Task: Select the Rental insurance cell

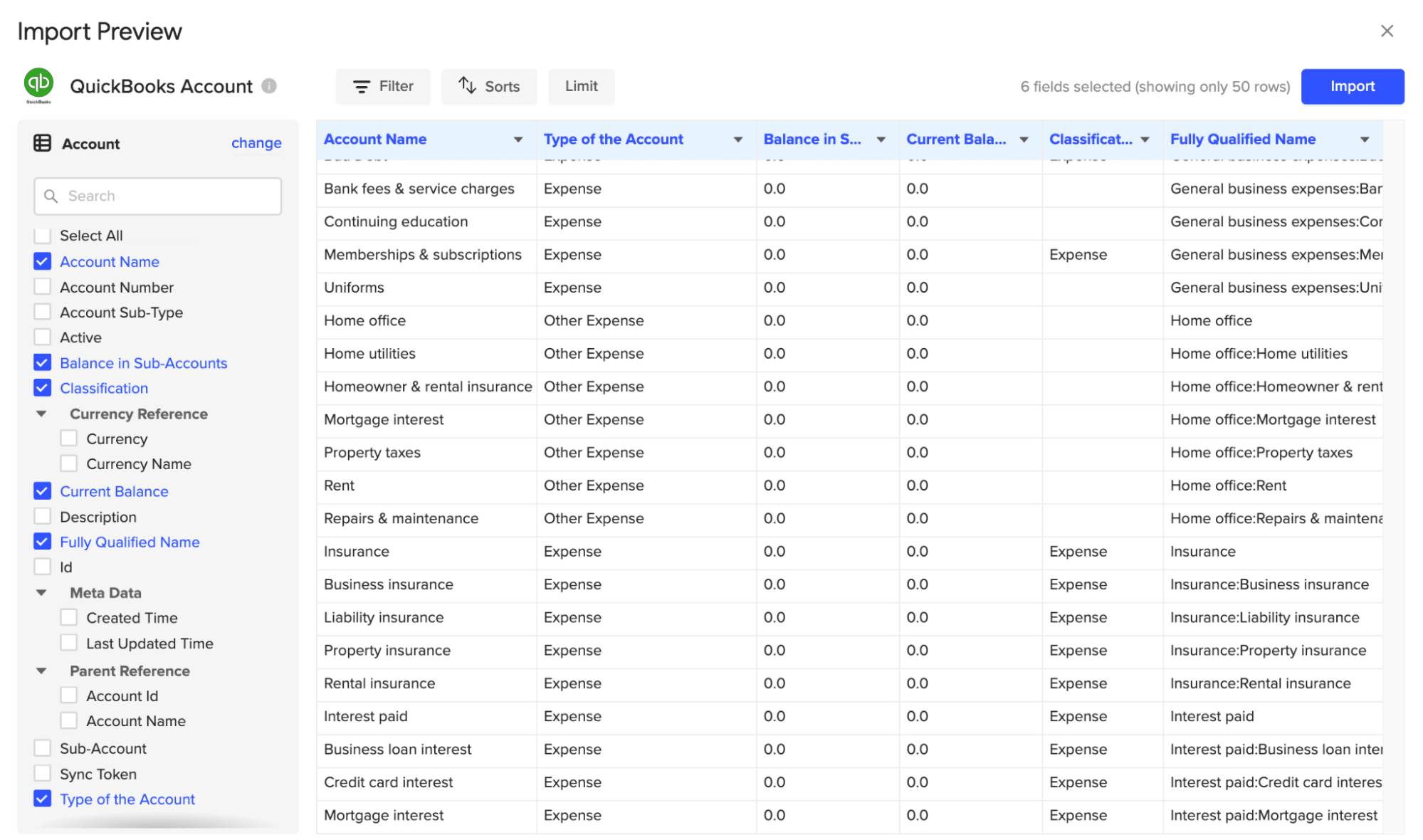Action: 426,683
